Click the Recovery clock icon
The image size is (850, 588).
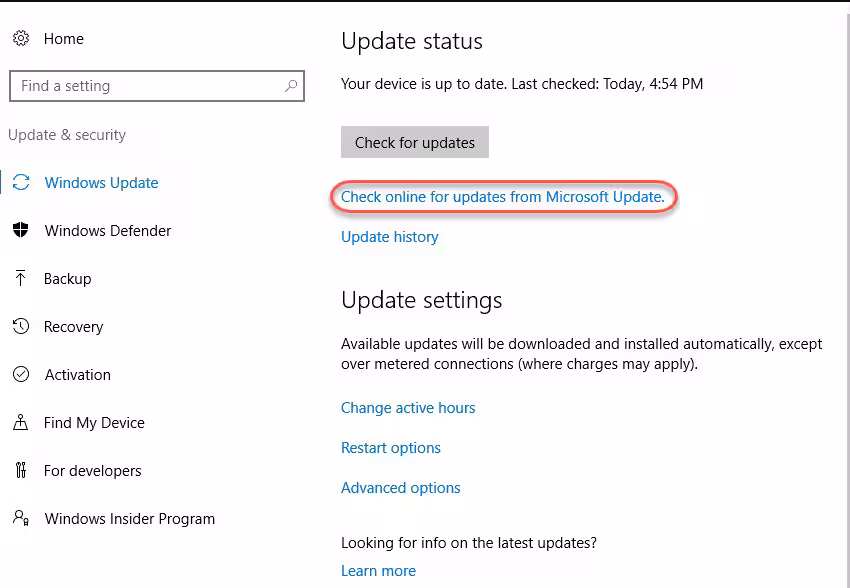21,327
